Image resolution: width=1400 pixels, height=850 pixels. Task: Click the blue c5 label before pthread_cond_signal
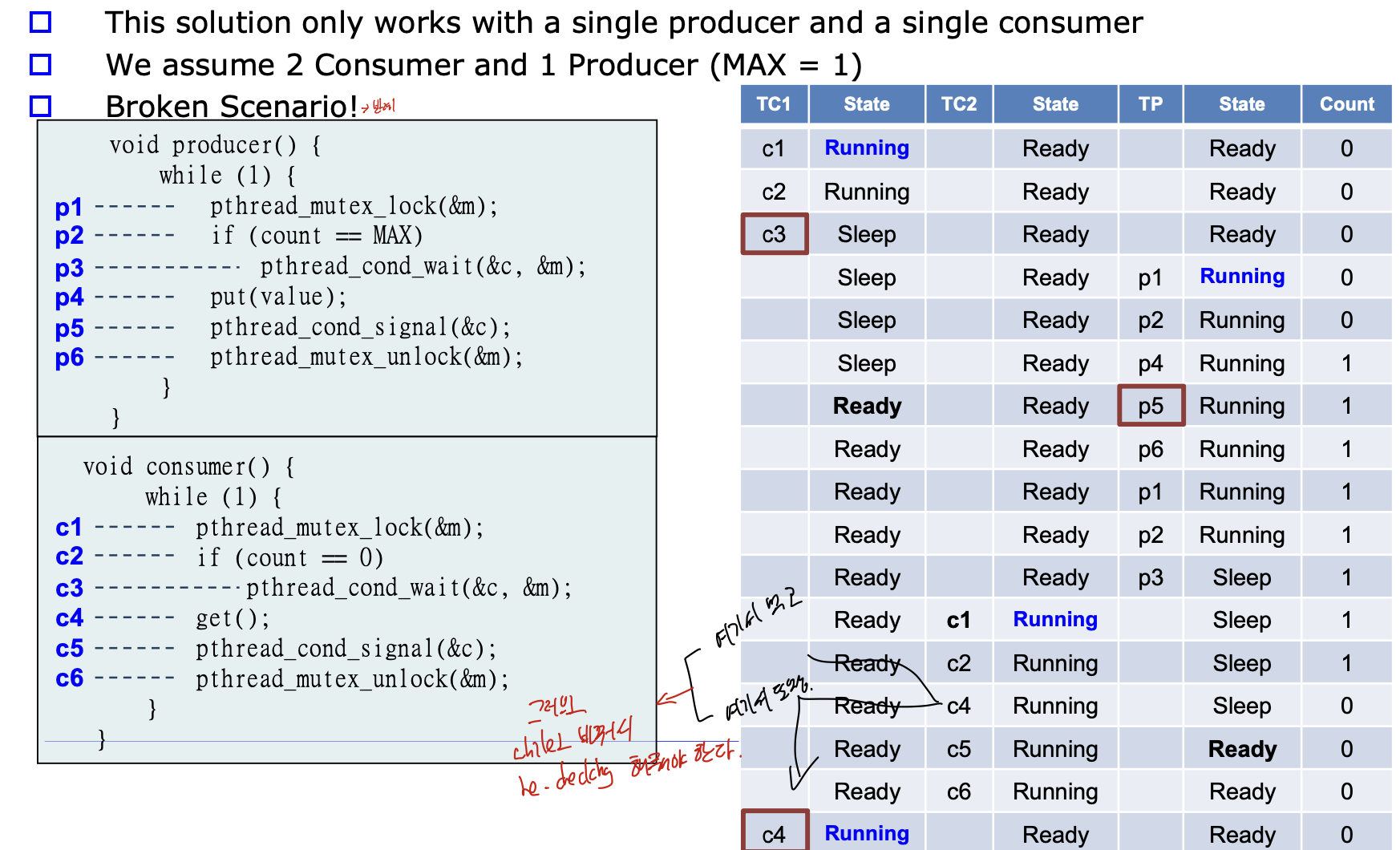69,648
